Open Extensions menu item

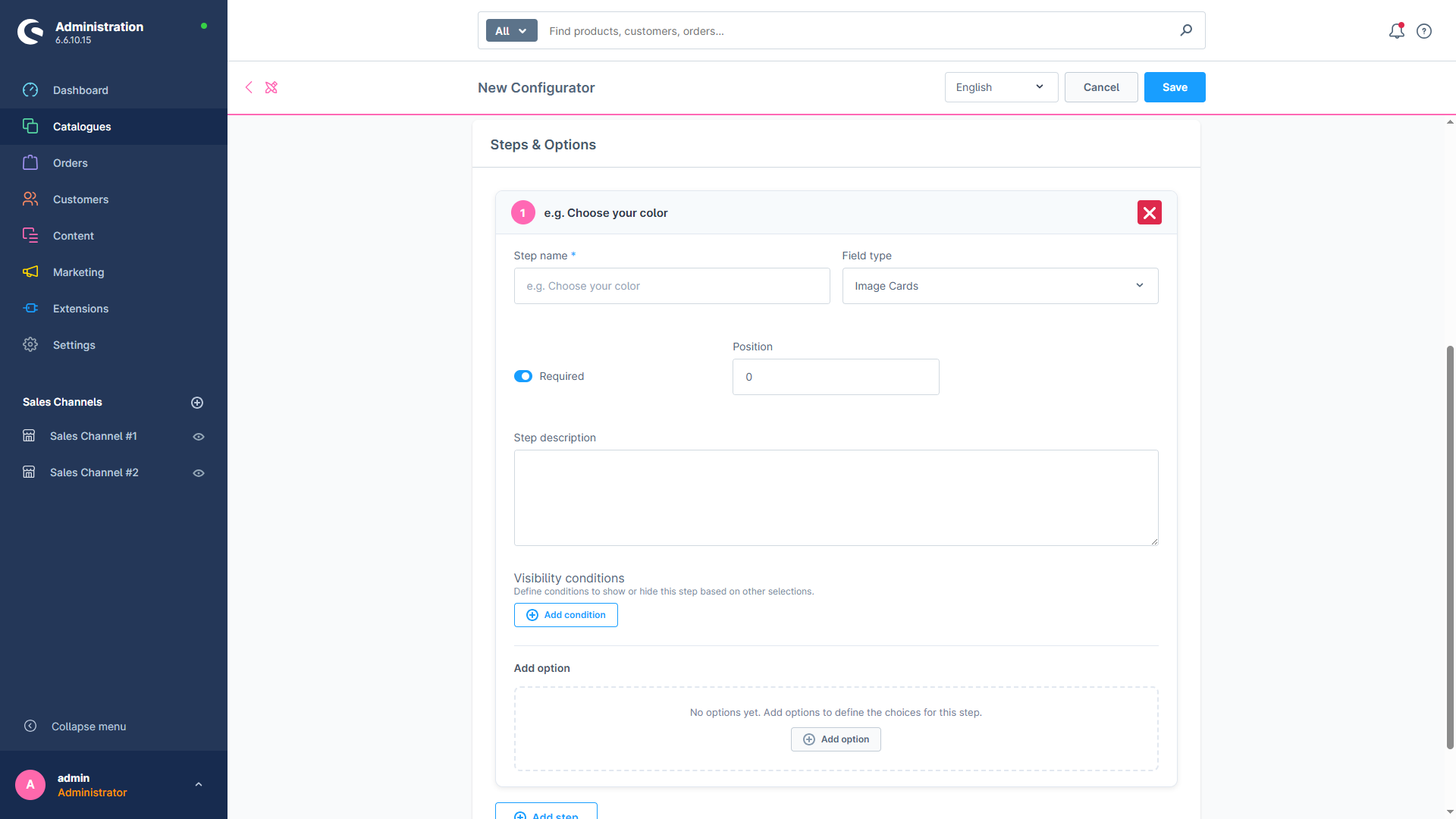tap(114, 309)
